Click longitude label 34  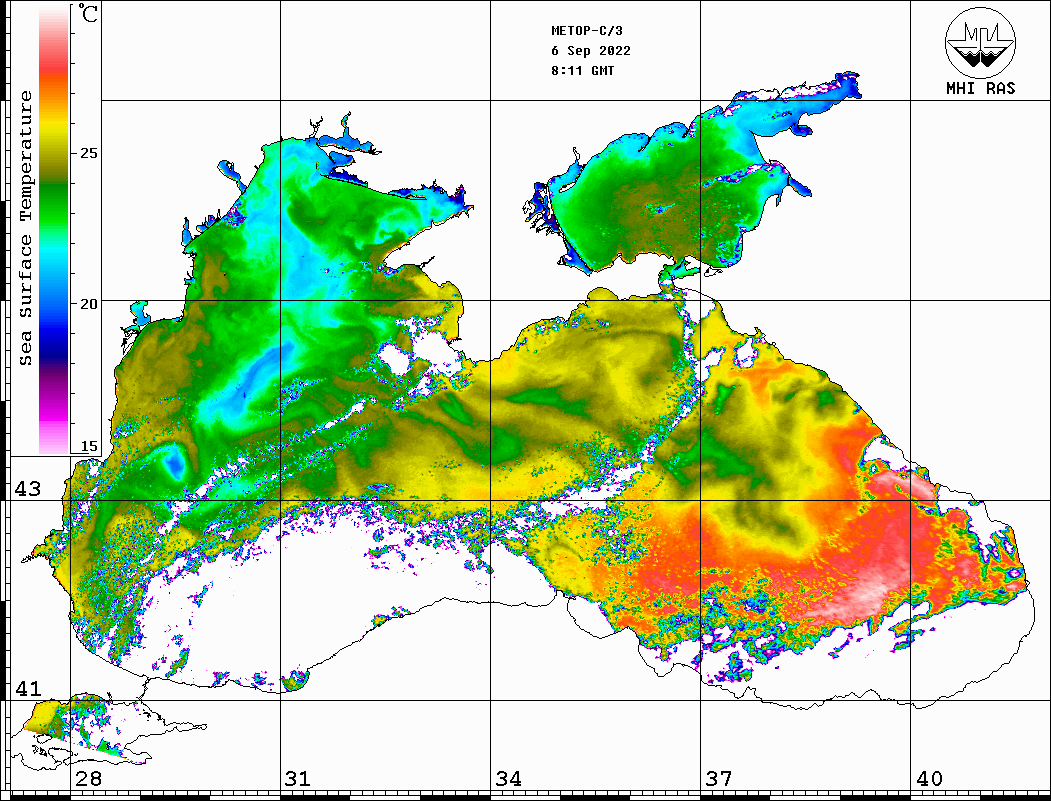(x=509, y=779)
